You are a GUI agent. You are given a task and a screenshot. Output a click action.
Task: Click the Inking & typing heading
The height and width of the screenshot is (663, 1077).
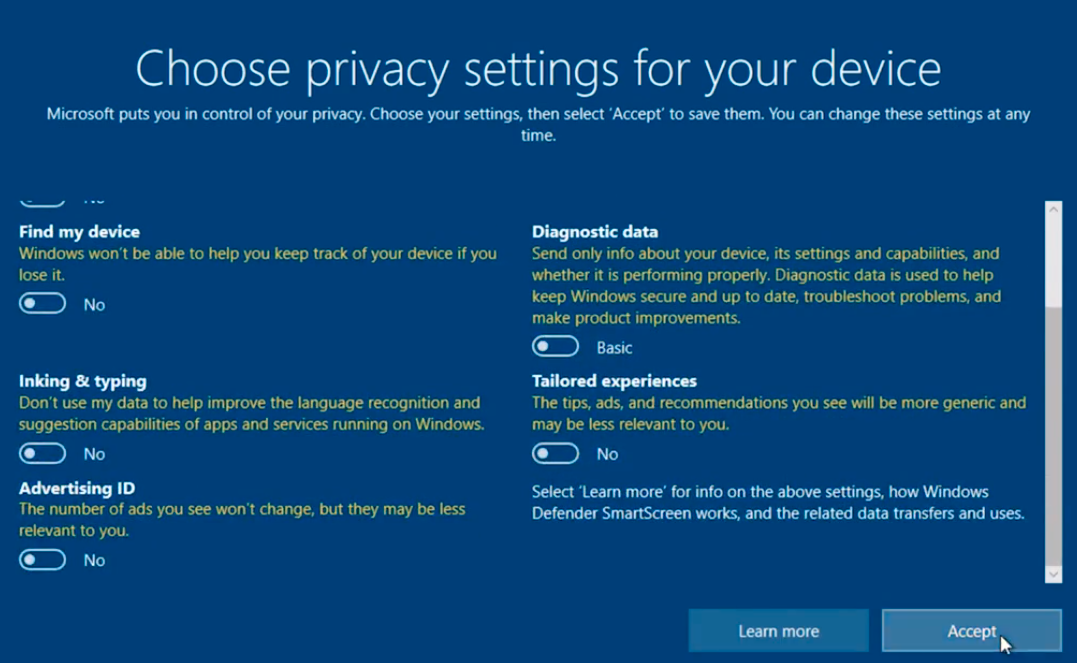pos(82,381)
